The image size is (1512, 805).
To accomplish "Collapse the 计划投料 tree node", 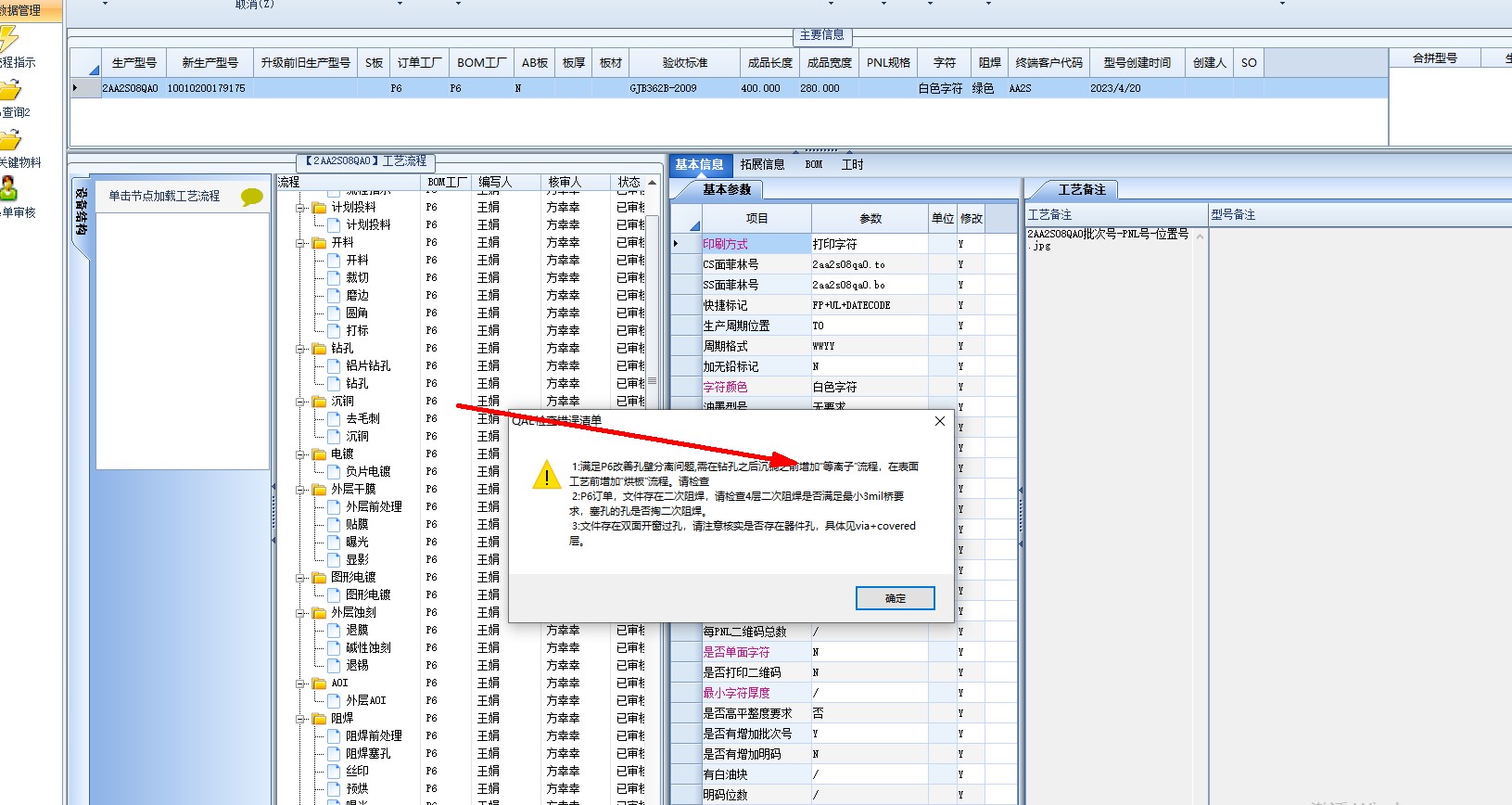I will click(300, 208).
